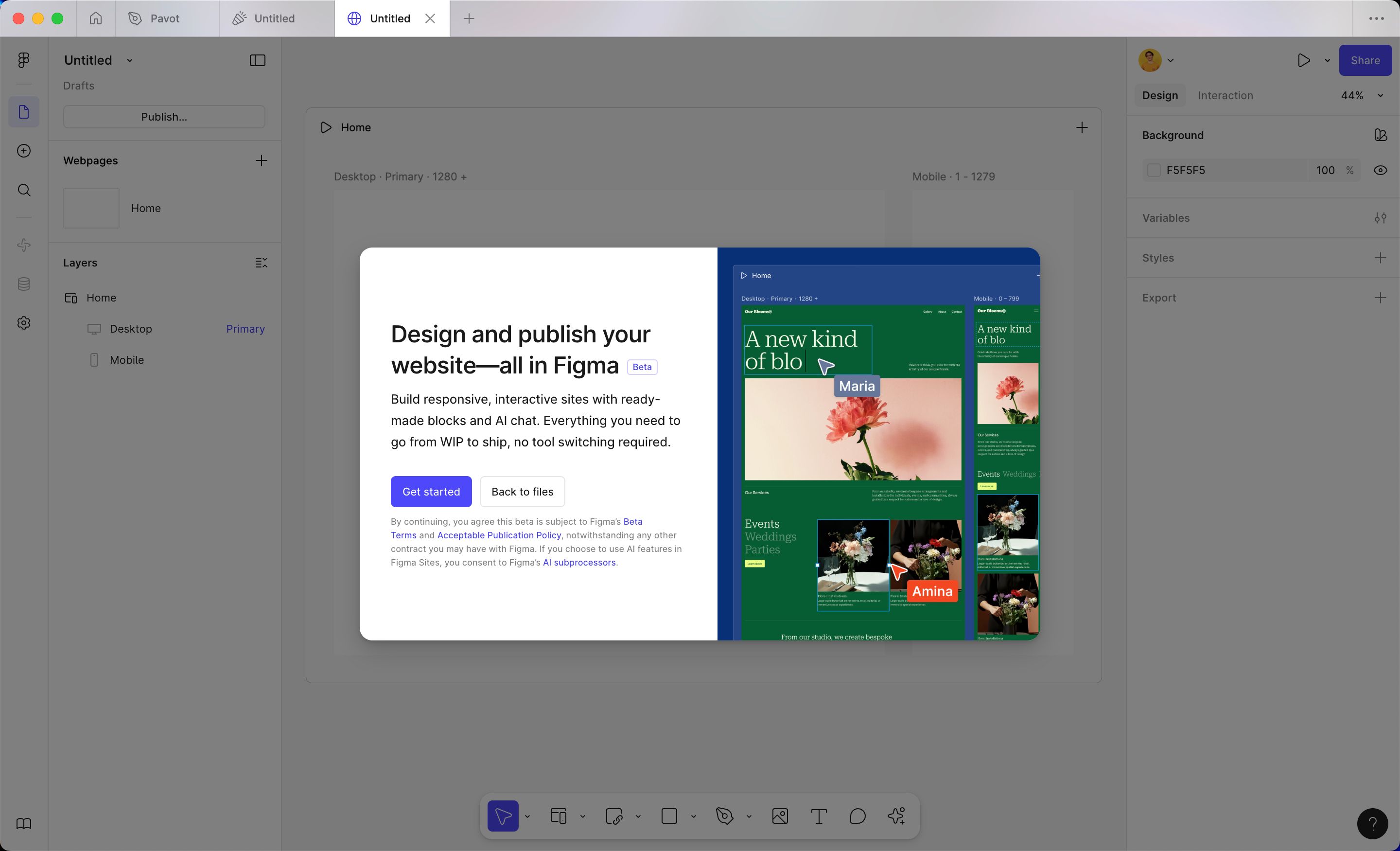This screenshot has height=851, width=1400.
Task: Expand the Untitled file name dropdown
Action: pyautogui.click(x=129, y=60)
